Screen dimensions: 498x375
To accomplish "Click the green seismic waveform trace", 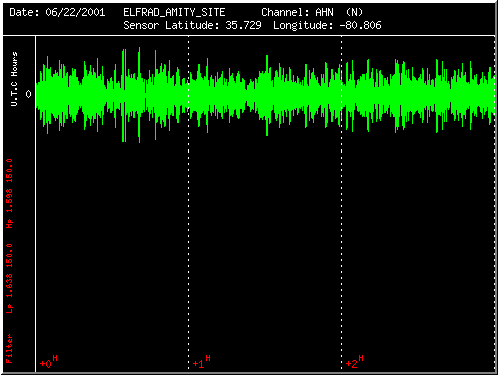I will [265, 95].
